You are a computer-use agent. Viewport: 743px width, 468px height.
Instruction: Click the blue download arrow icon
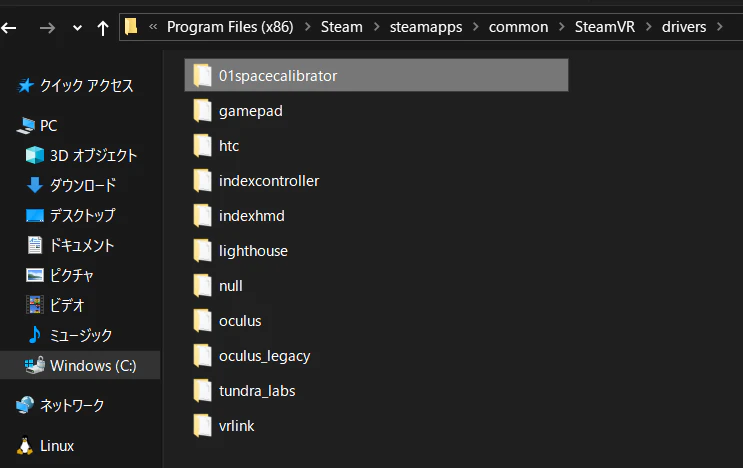pos(35,185)
